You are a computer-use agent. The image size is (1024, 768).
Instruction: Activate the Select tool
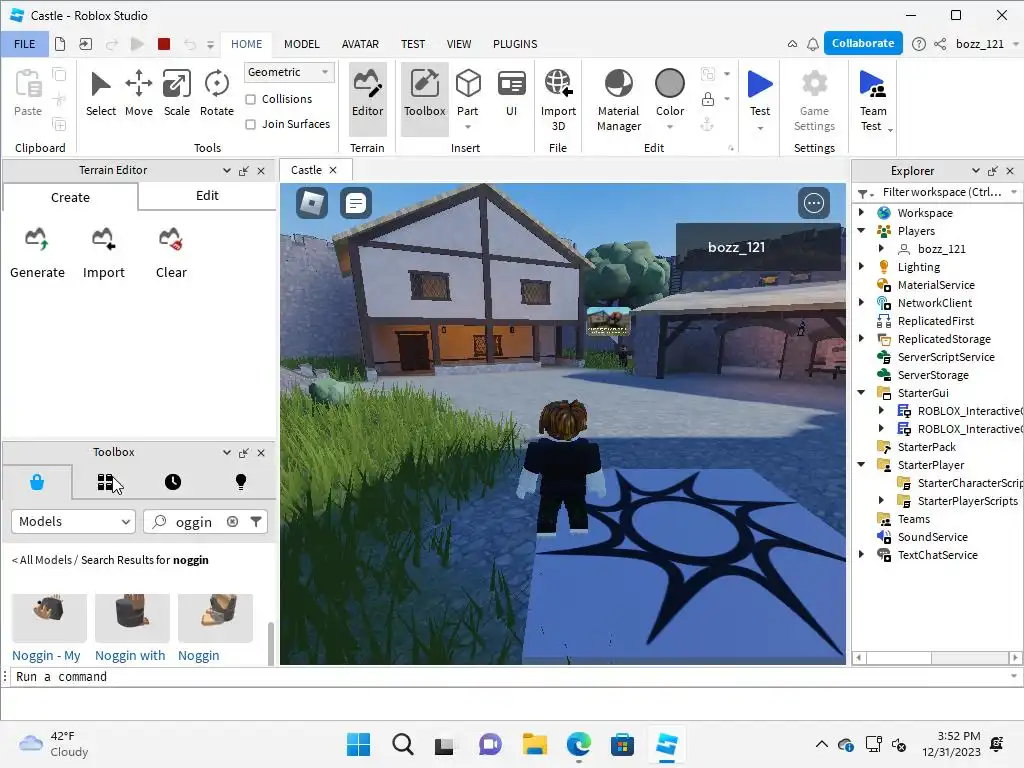click(x=101, y=93)
